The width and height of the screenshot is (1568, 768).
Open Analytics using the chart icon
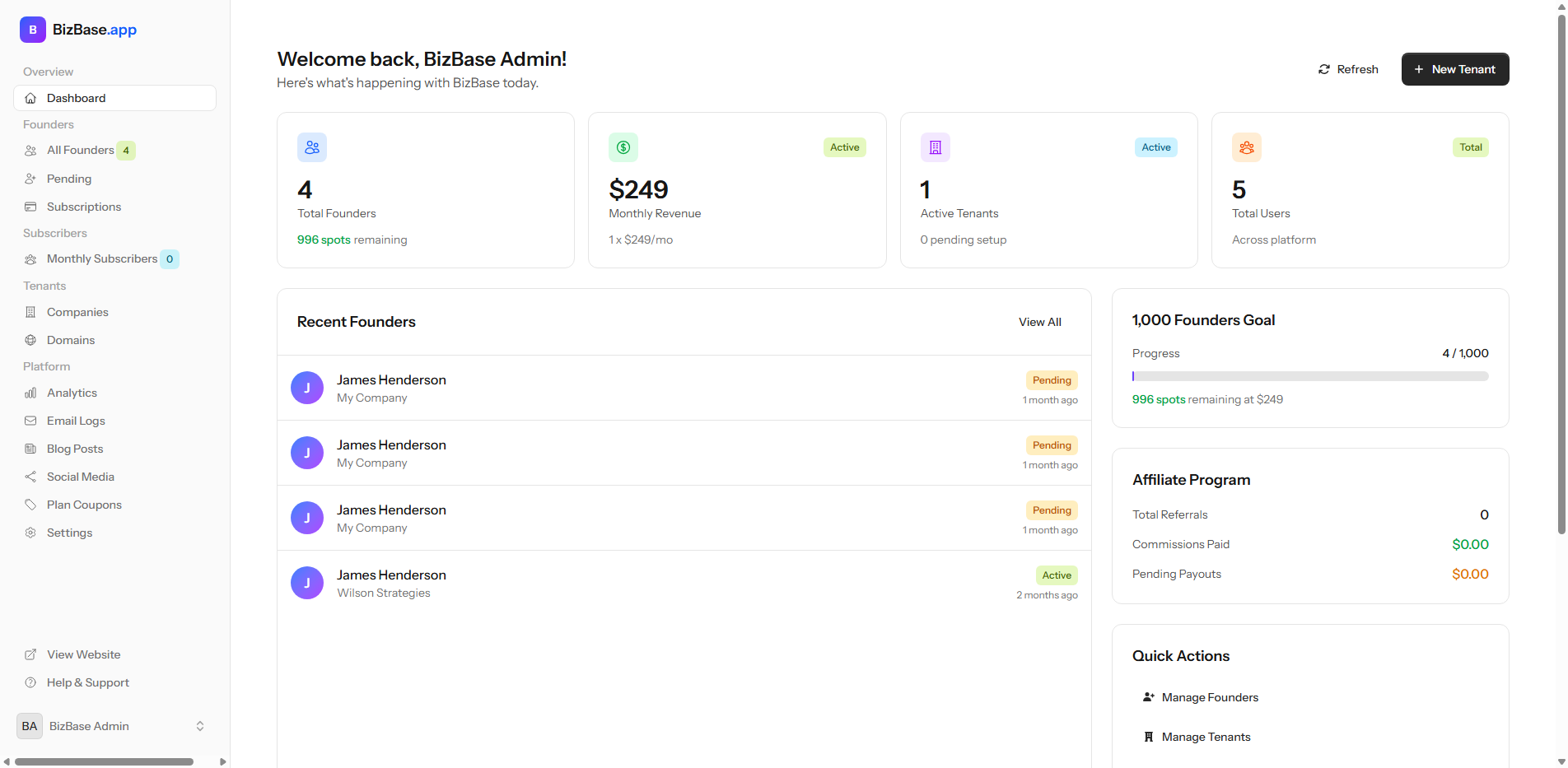[30, 393]
